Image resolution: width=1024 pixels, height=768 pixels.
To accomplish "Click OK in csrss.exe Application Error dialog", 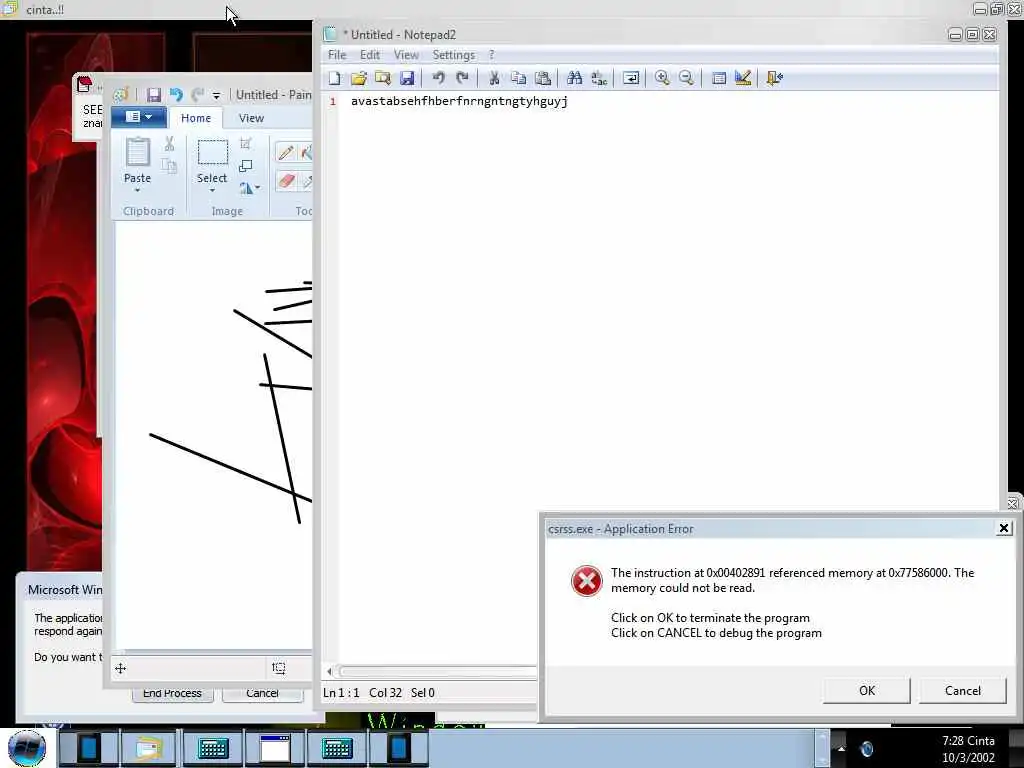I will 867,691.
